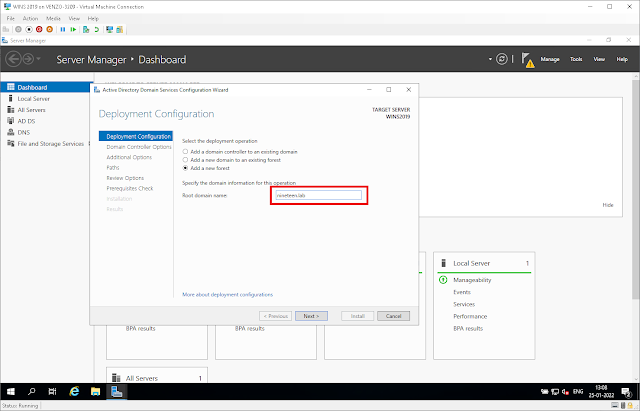Viewport: 640px width, 411px height.
Task: Open VM Connection's View menu
Action: [x=74, y=18]
